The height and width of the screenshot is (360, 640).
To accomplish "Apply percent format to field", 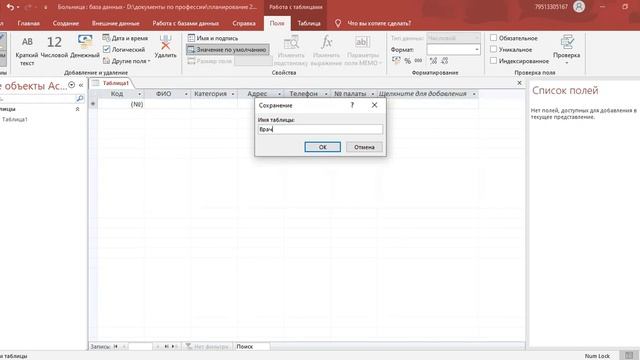I will tap(407, 60).
